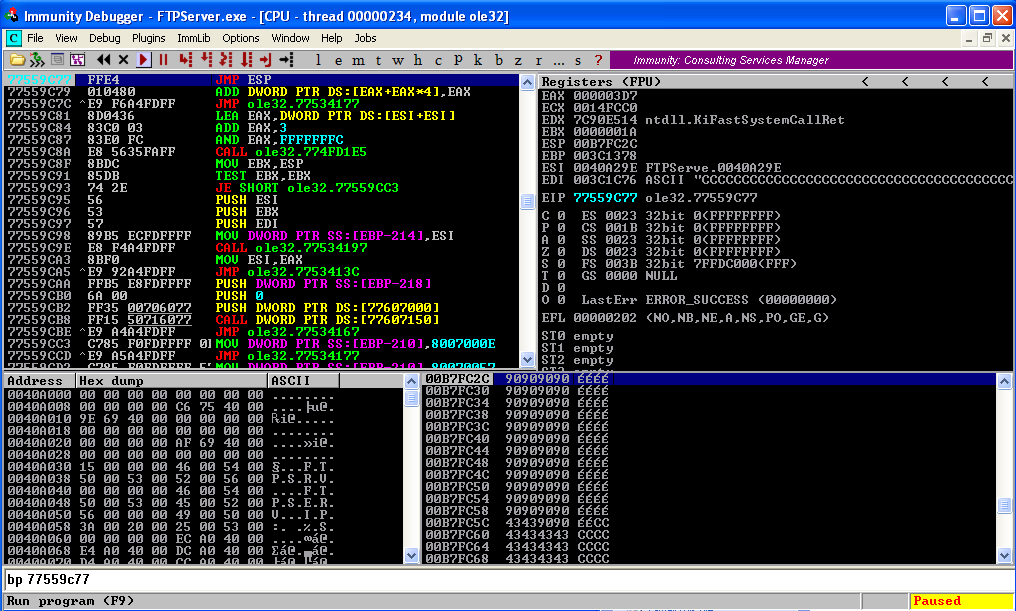Open the Debug menu

104,38
